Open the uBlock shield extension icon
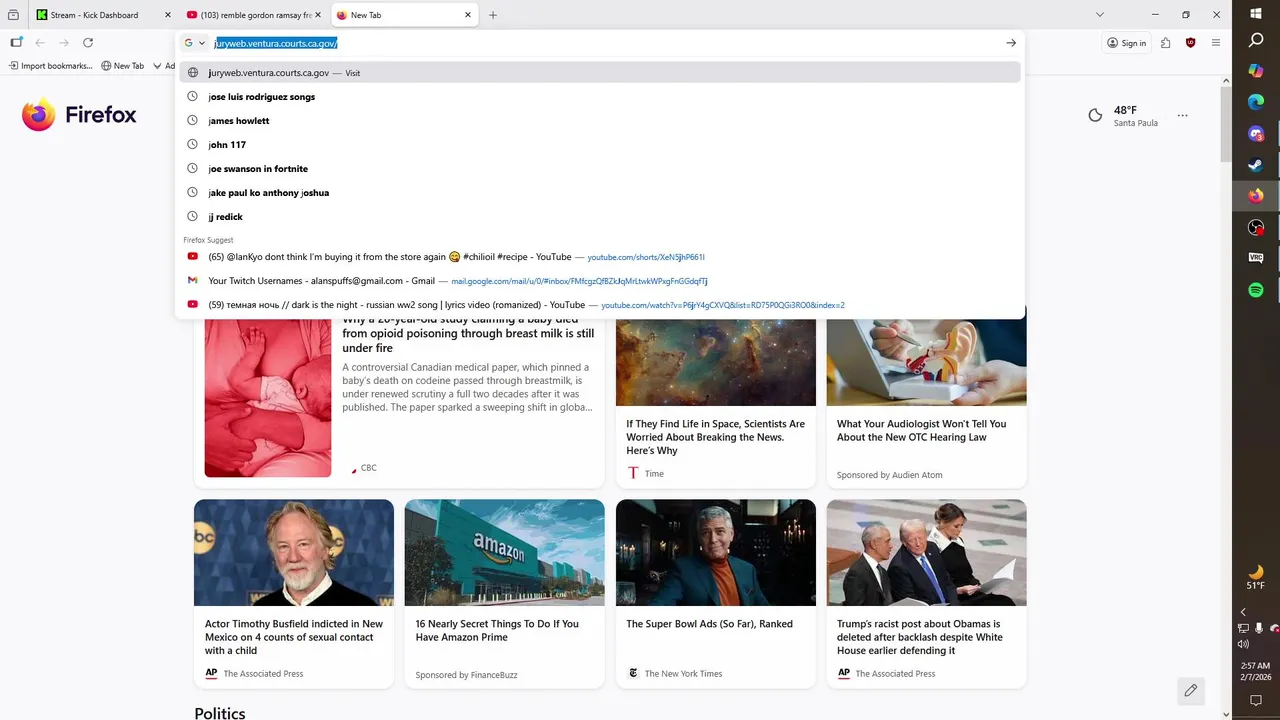Viewport: 1280px width, 720px height. 1190,43
